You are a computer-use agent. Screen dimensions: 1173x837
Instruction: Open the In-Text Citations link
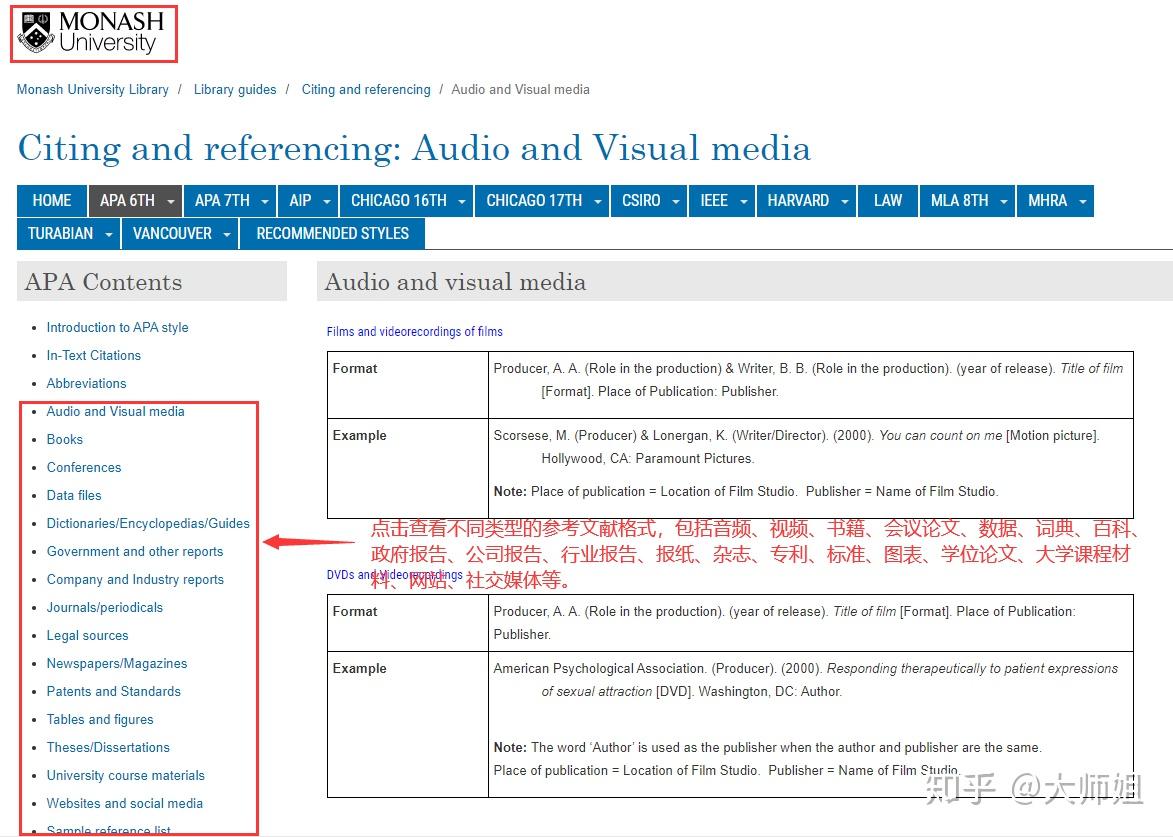click(x=94, y=355)
